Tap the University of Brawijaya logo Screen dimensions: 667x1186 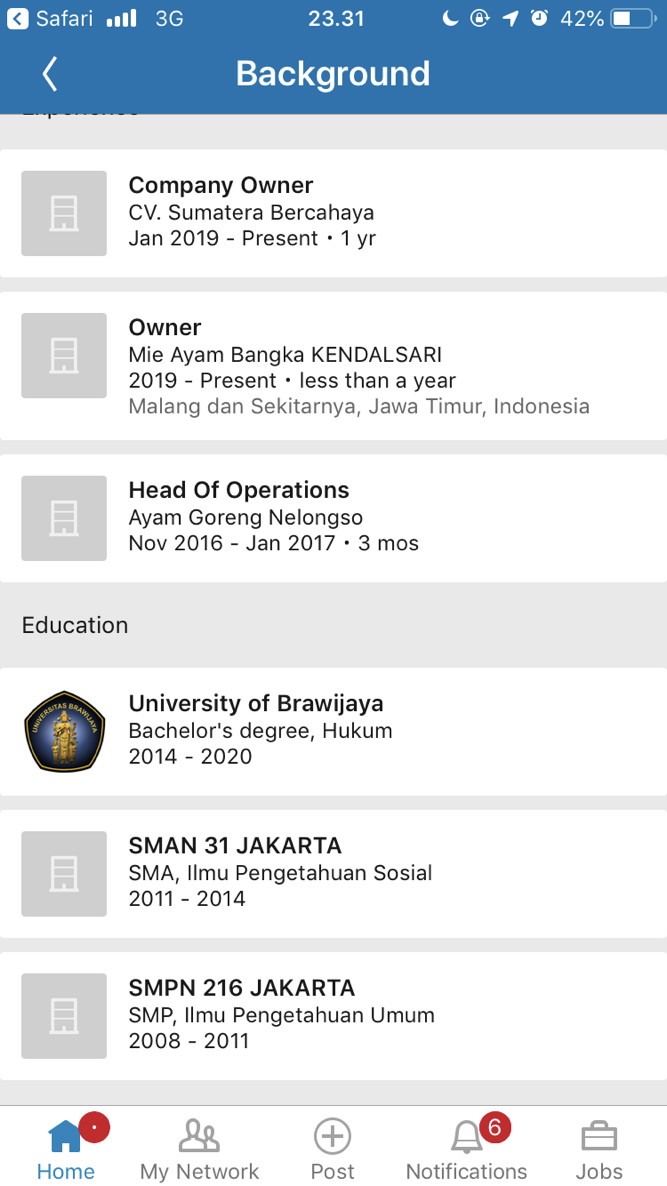click(64, 731)
